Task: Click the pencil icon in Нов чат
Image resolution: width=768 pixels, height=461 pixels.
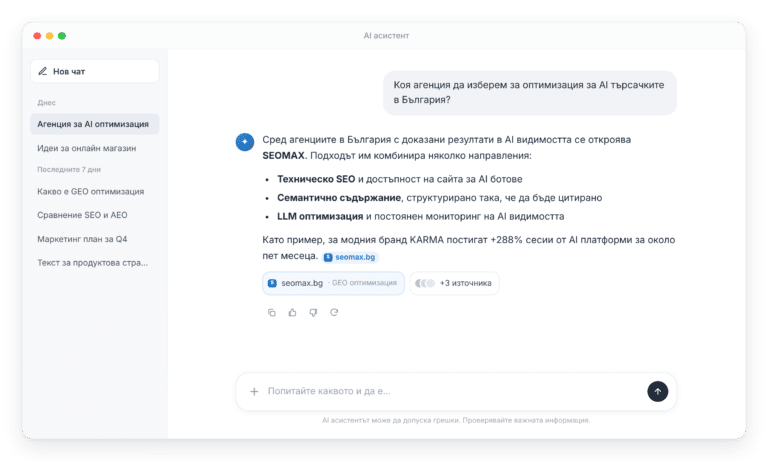Action: click(43, 72)
